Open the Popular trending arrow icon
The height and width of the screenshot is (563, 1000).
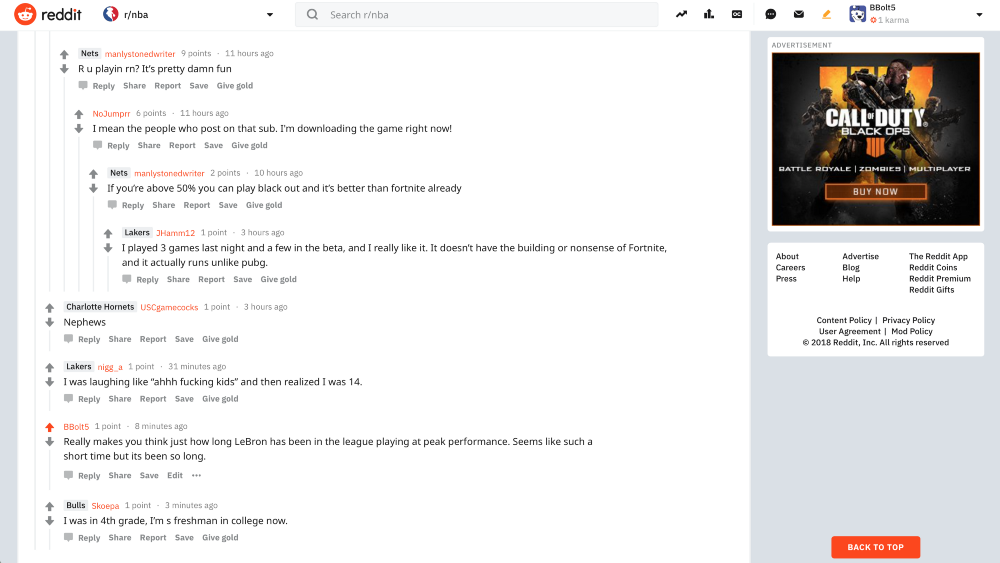(x=681, y=14)
